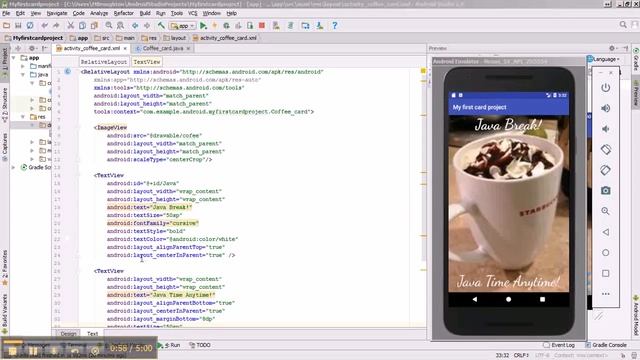The width and height of the screenshot is (640, 360).
Task: Open the Tools menu
Action: point(177,13)
